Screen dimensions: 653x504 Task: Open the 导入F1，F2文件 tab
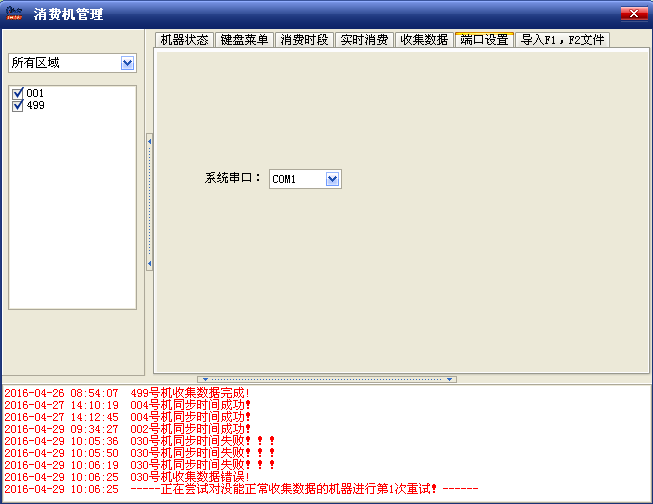click(x=563, y=40)
